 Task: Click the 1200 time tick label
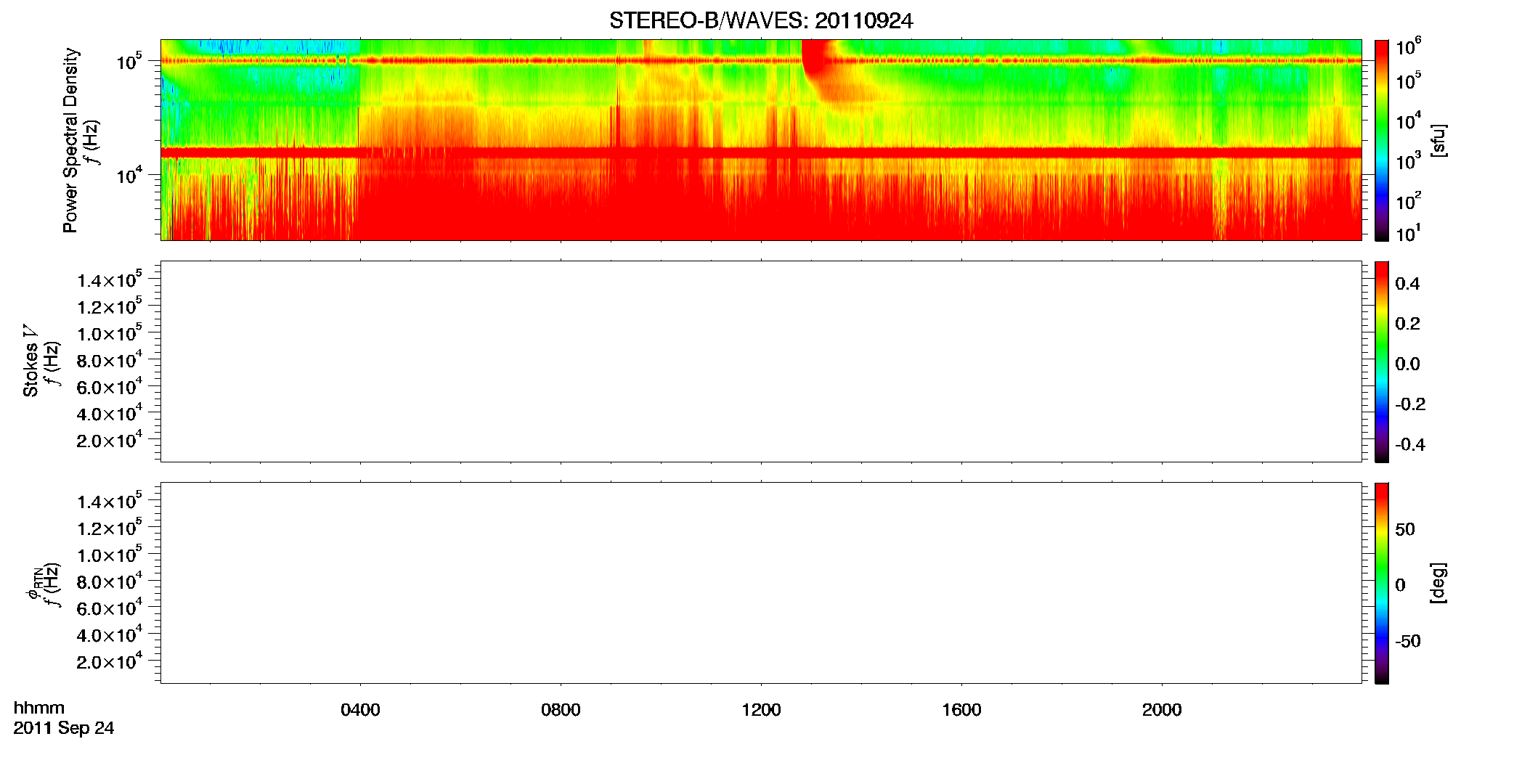tap(761, 710)
